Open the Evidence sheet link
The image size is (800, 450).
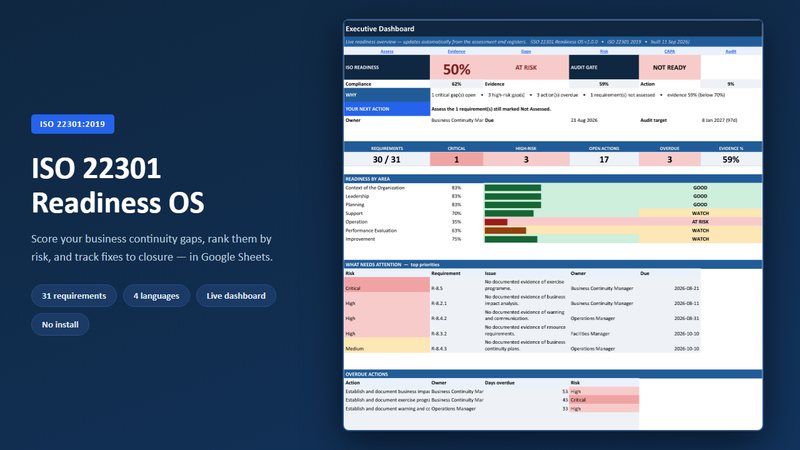pos(456,52)
